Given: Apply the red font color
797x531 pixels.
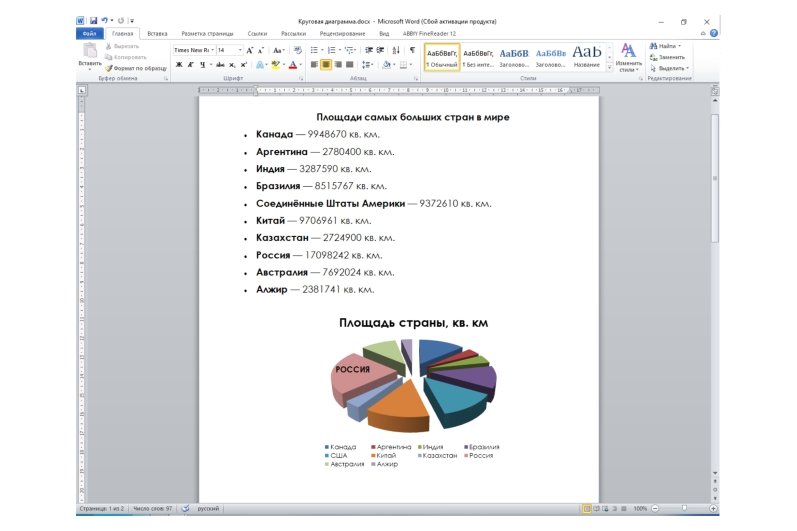Looking at the screenshot, I should tap(293, 65).
